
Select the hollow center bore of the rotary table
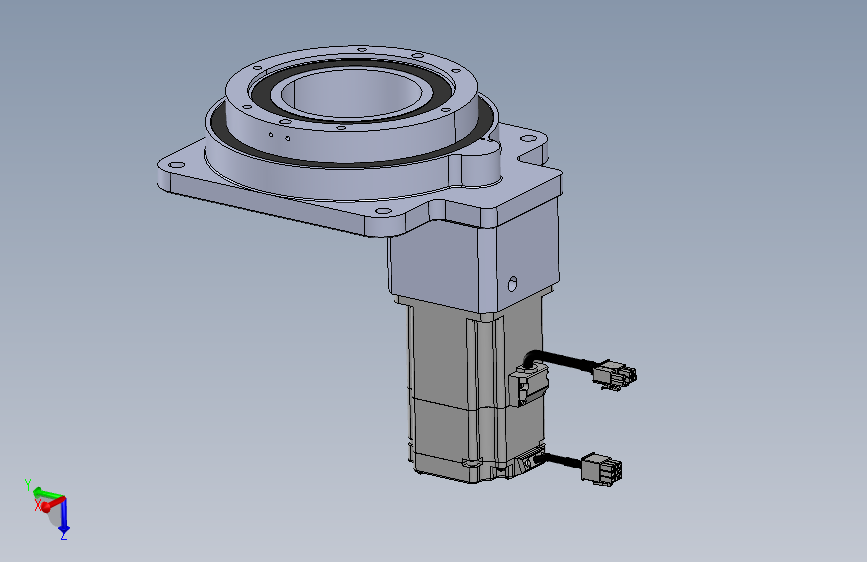click(352, 93)
